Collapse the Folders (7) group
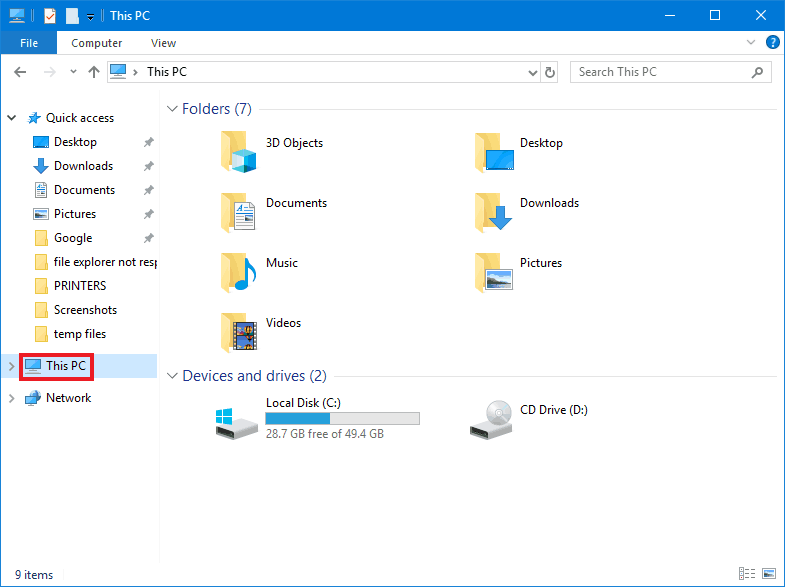Image resolution: width=785 pixels, height=587 pixels. [x=172, y=109]
